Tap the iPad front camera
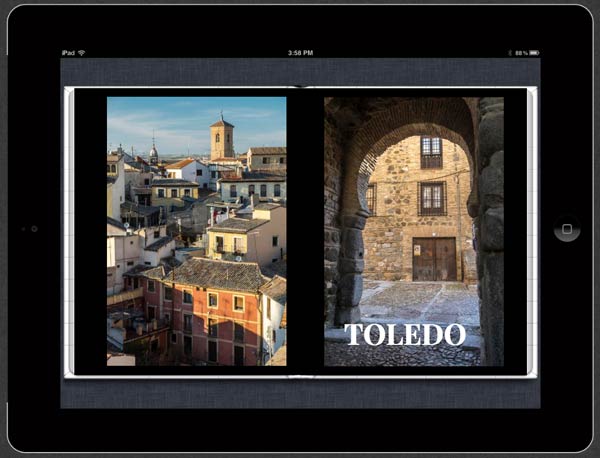The width and height of the screenshot is (600, 458). pos(34,229)
